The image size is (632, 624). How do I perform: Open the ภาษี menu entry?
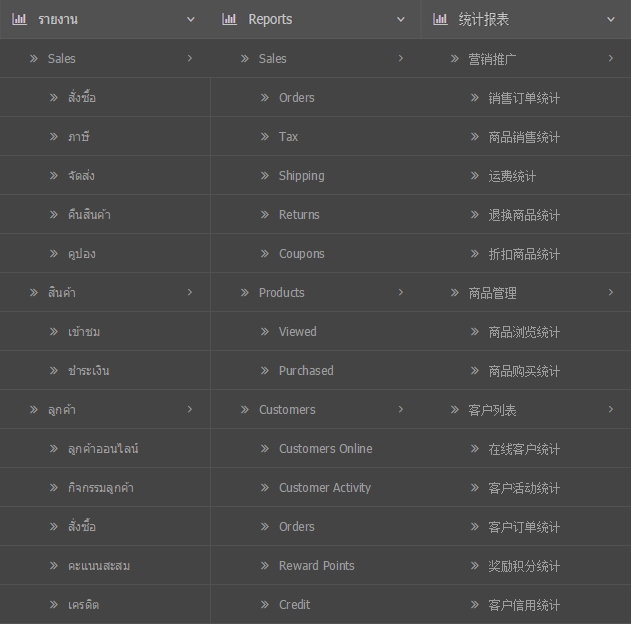(x=80, y=137)
